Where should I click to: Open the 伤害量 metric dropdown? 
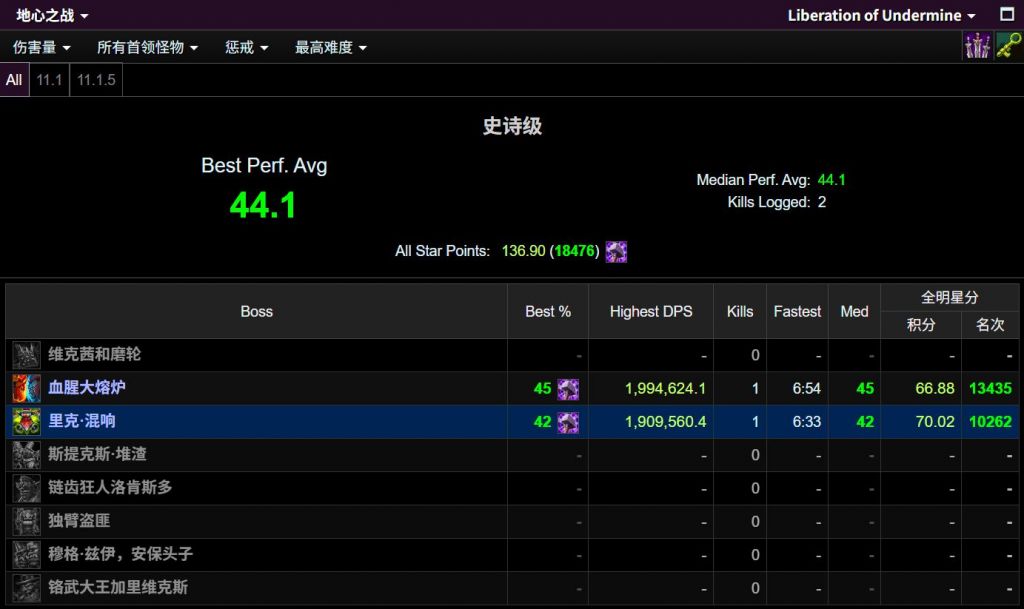pyautogui.click(x=40, y=47)
